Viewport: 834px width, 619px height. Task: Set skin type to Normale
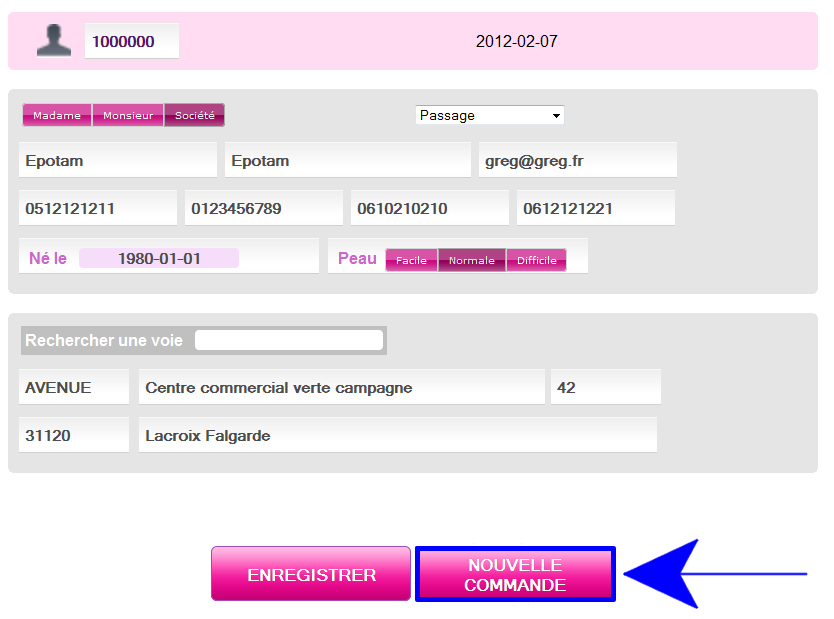[x=471, y=260]
